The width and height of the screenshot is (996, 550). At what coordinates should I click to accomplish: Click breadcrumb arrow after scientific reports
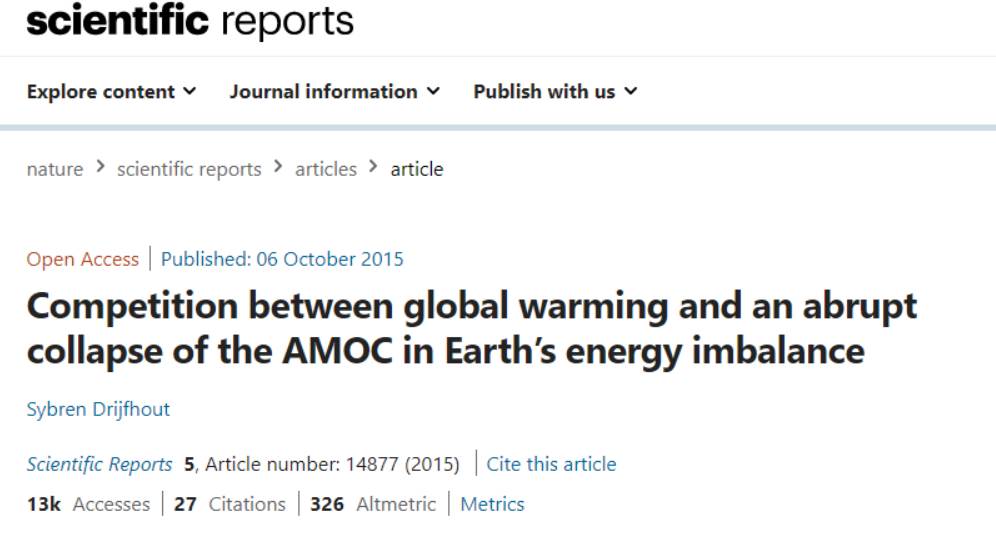(278, 167)
